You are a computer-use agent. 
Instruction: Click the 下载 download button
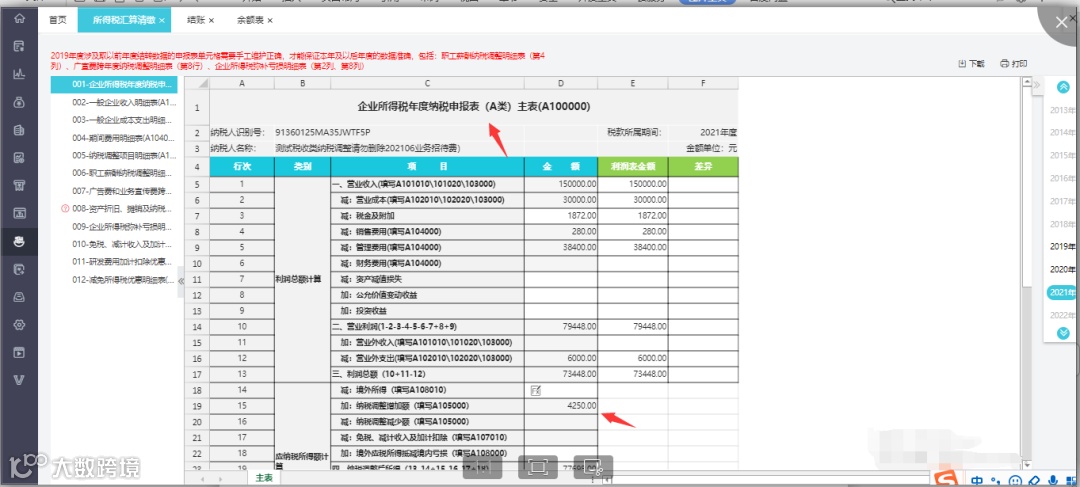[x=971, y=63]
